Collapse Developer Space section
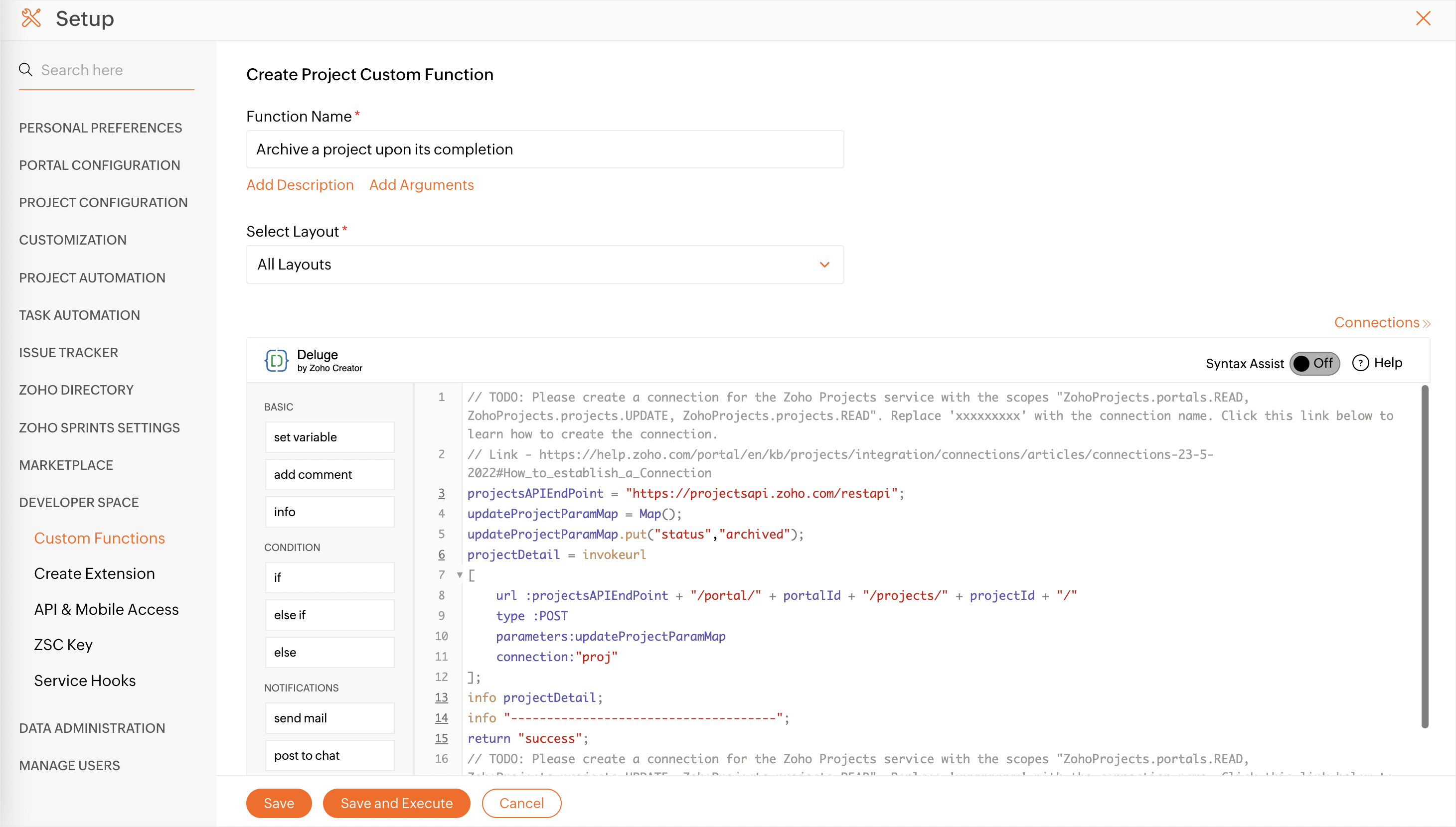The width and height of the screenshot is (1456, 827). [x=79, y=503]
